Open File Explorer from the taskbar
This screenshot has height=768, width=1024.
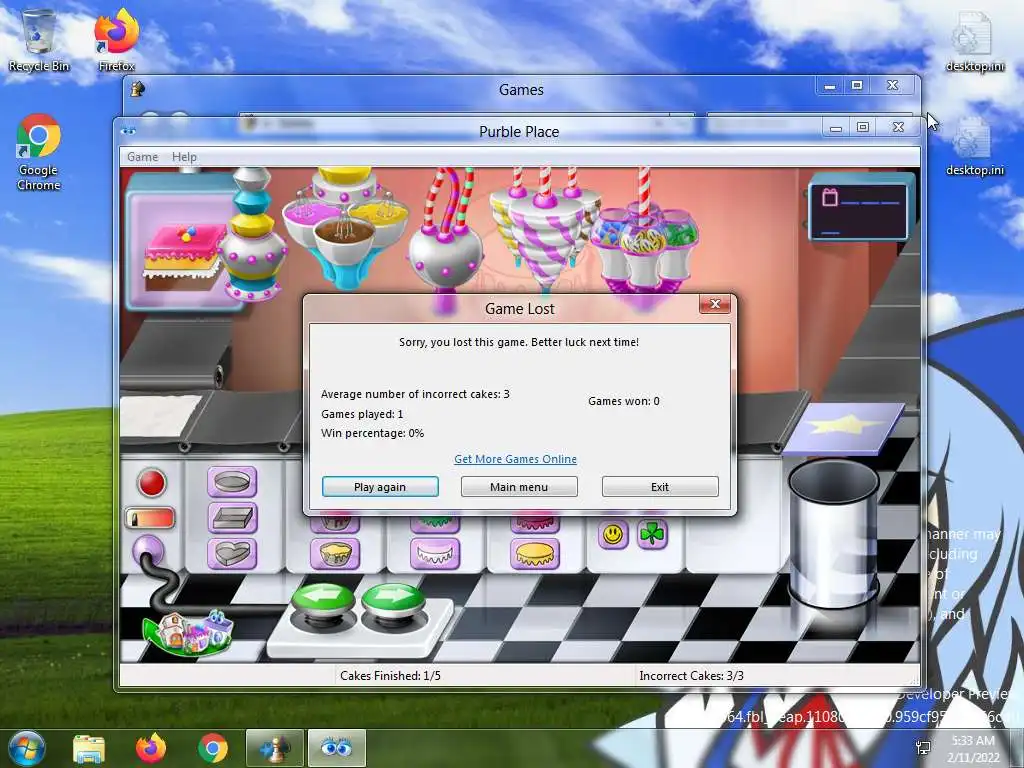pyautogui.click(x=89, y=748)
